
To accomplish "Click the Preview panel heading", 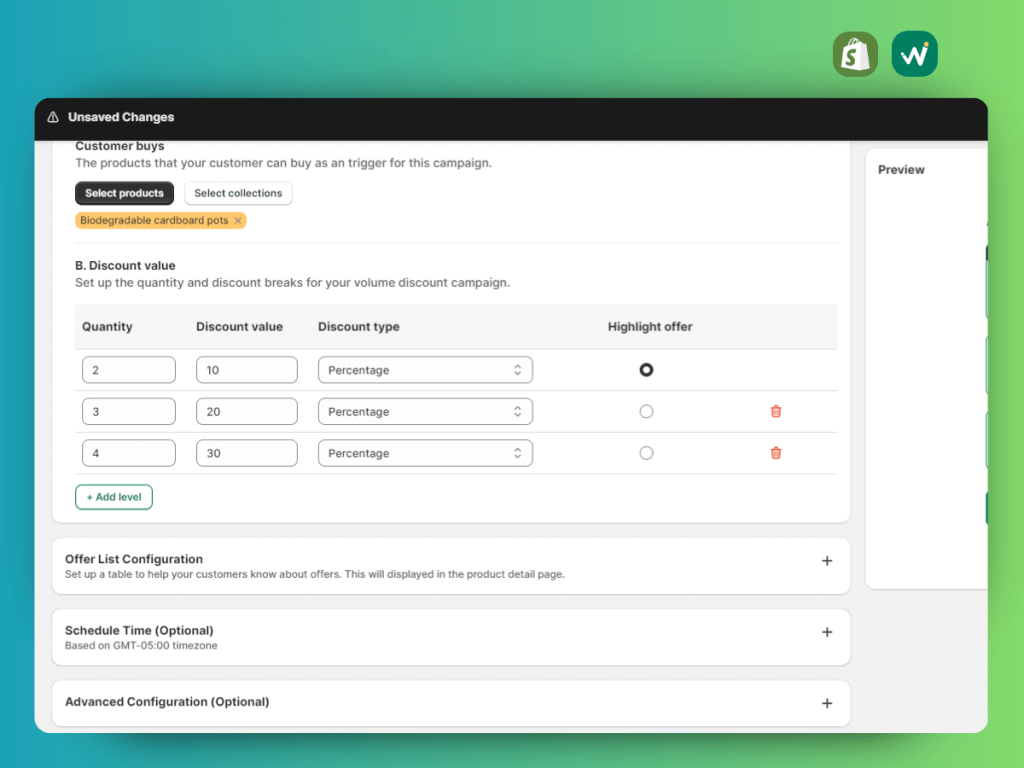I will [x=901, y=170].
